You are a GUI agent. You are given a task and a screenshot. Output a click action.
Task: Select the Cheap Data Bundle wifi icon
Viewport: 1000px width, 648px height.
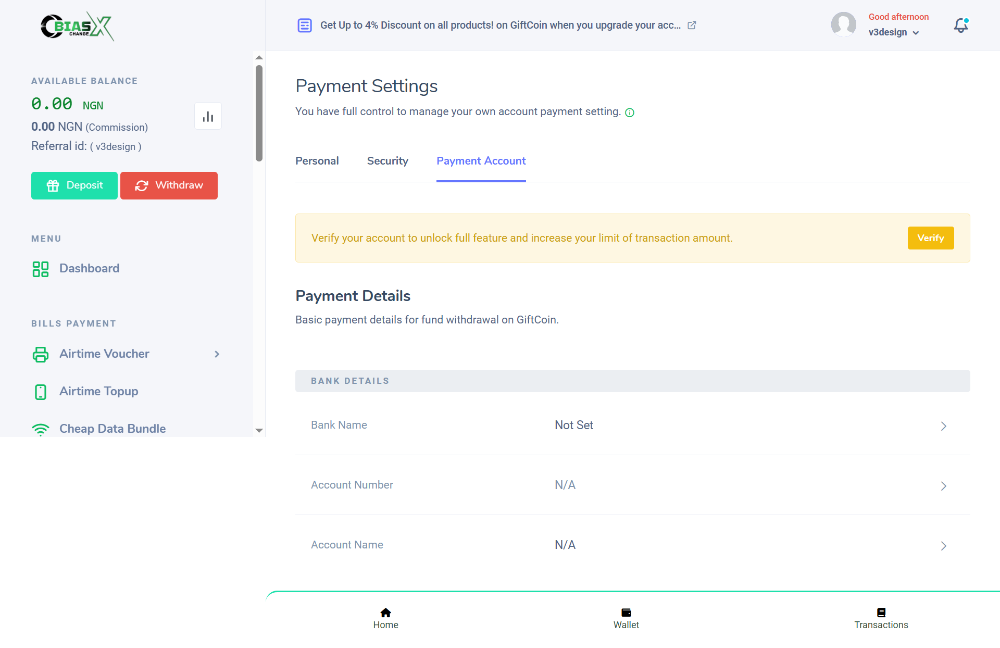pyautogui.click(x=40, y=428)
